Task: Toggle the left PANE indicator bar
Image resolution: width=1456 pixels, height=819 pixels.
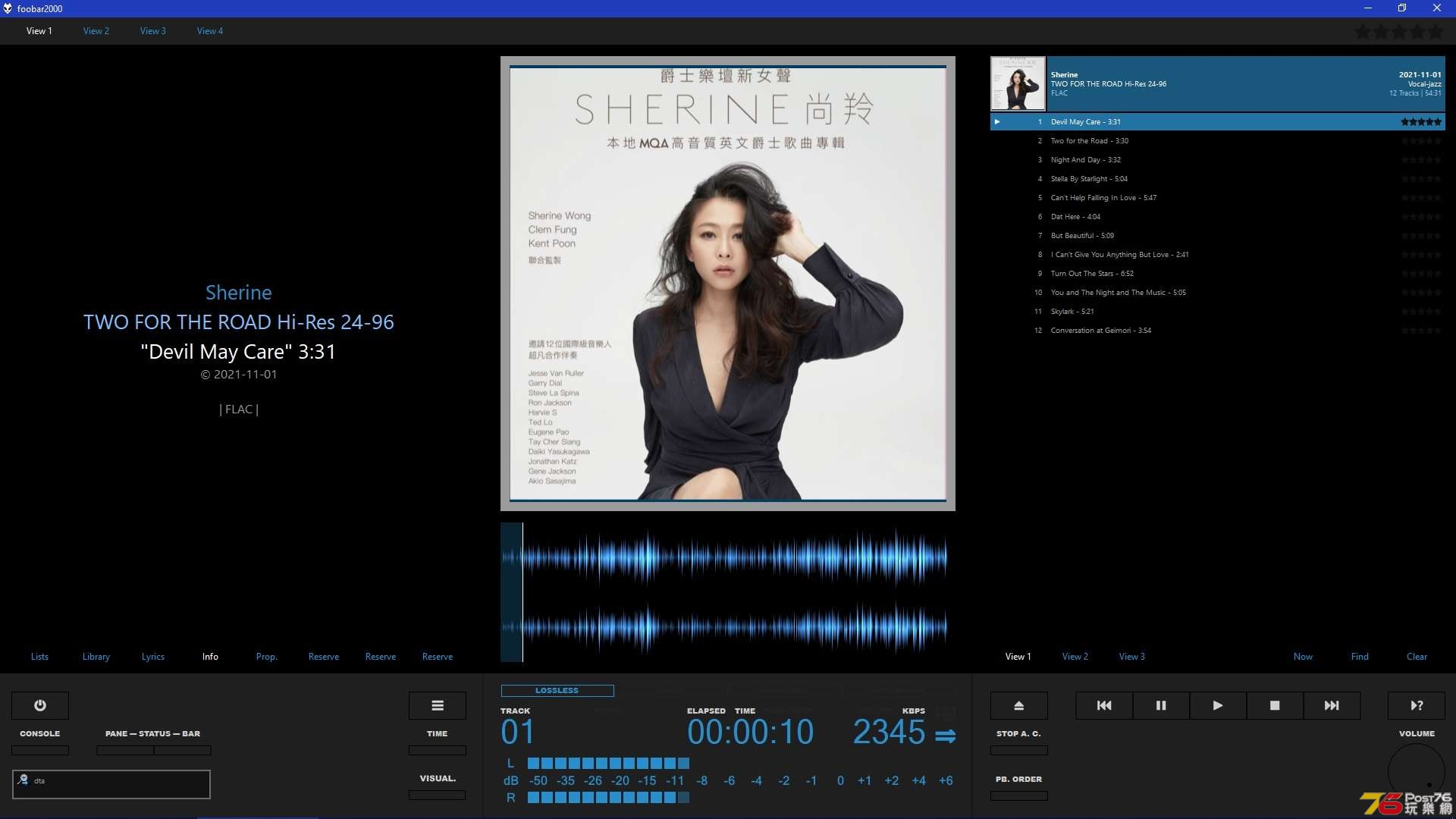Action: pos(125,750)
